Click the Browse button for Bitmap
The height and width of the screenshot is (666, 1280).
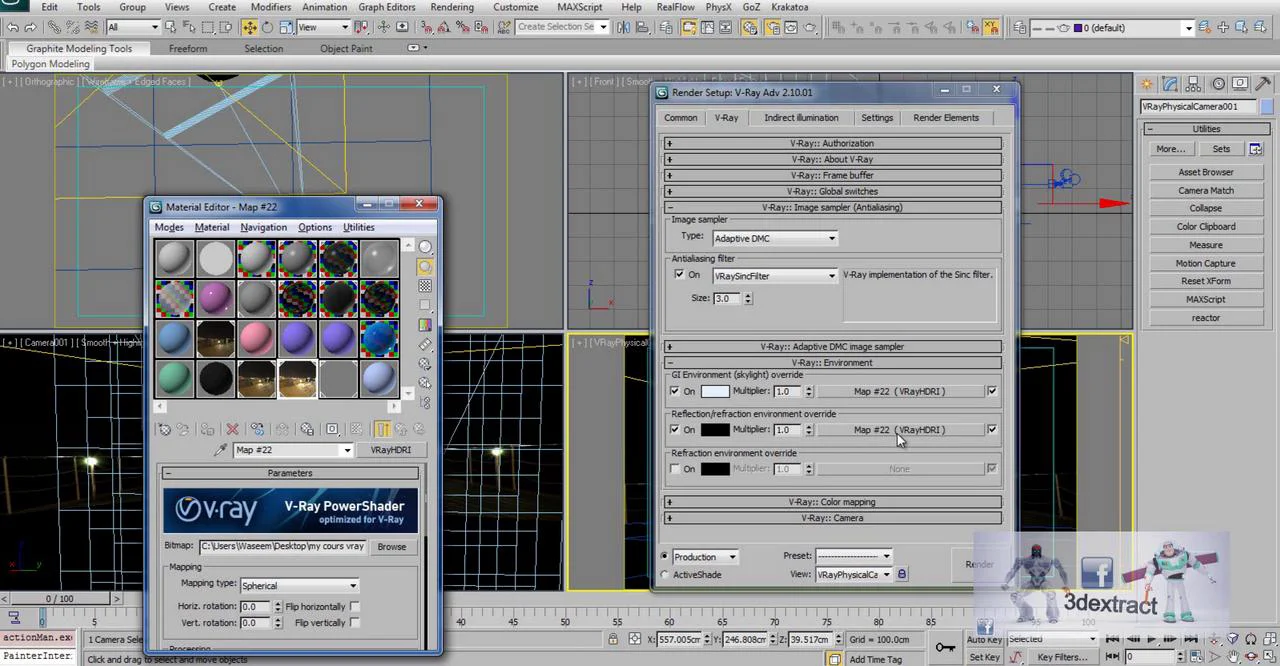(392, 546)
